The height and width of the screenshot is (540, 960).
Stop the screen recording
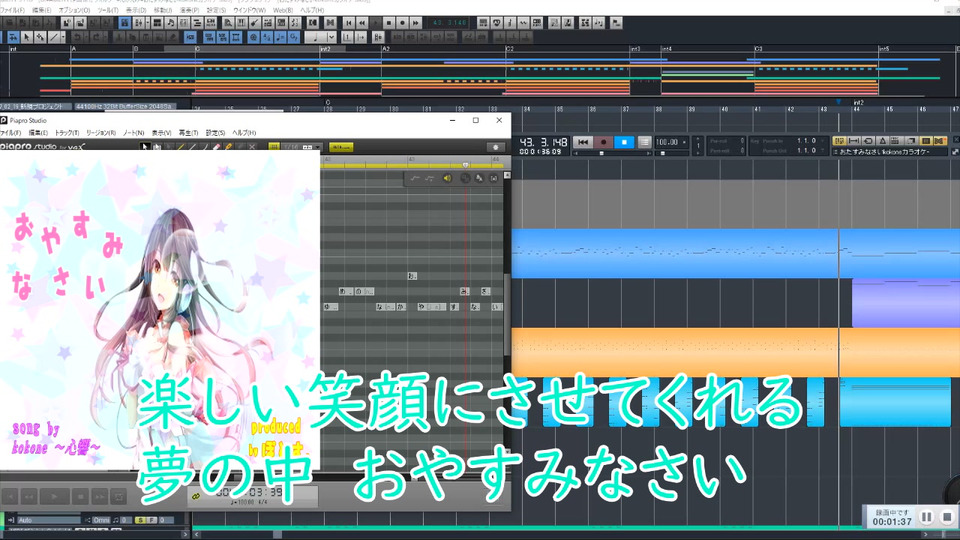coord(947,517)
